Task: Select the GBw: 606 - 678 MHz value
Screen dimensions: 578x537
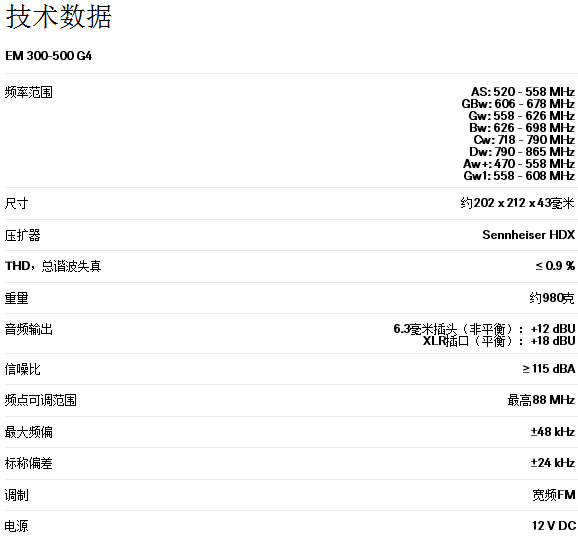Action: [518, 104]
